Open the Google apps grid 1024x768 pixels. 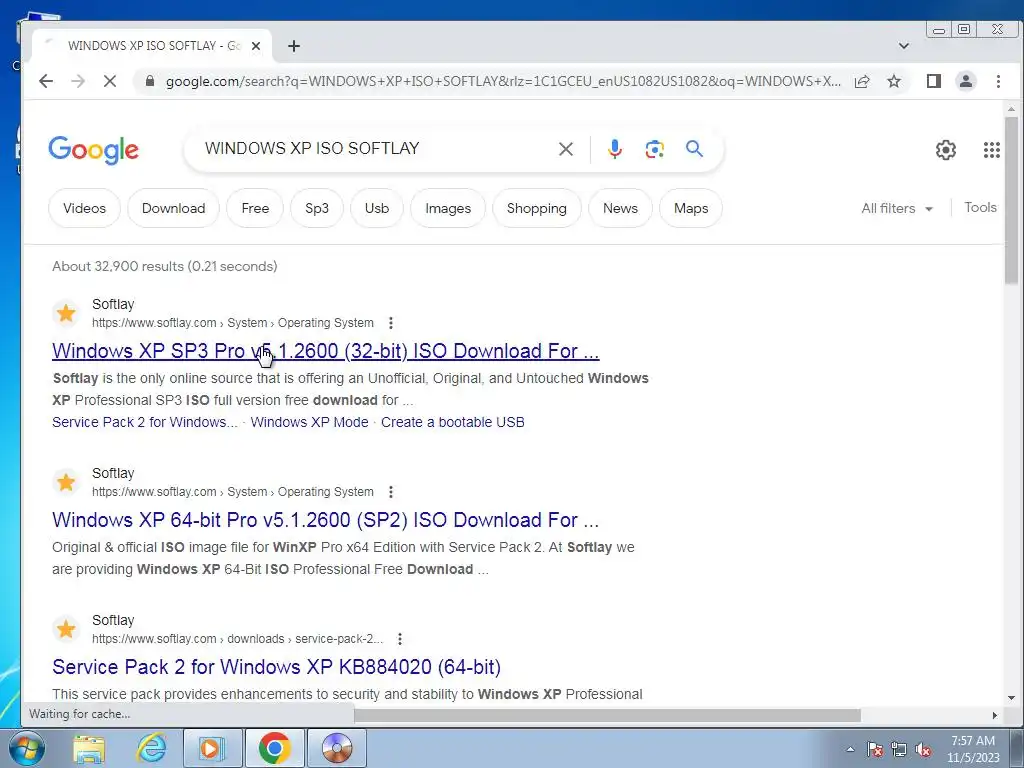991,150
